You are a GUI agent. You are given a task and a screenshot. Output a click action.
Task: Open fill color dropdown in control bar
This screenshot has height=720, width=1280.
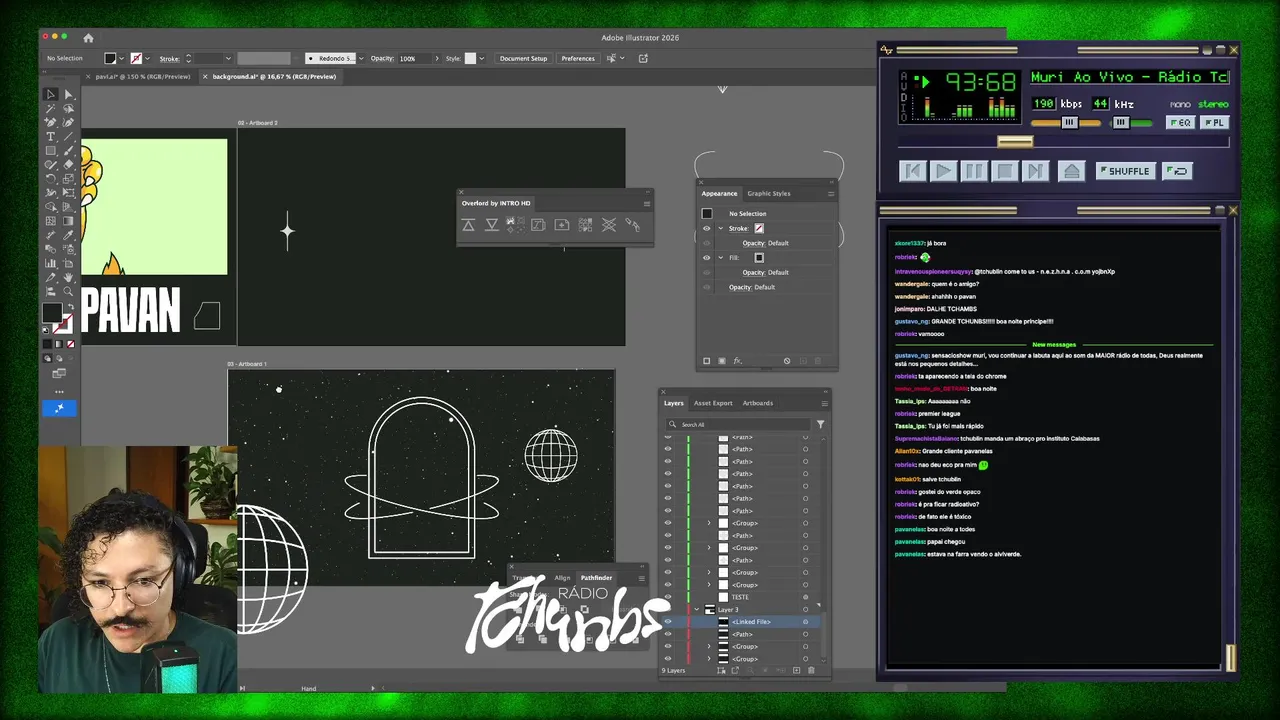tap(121, 58)
